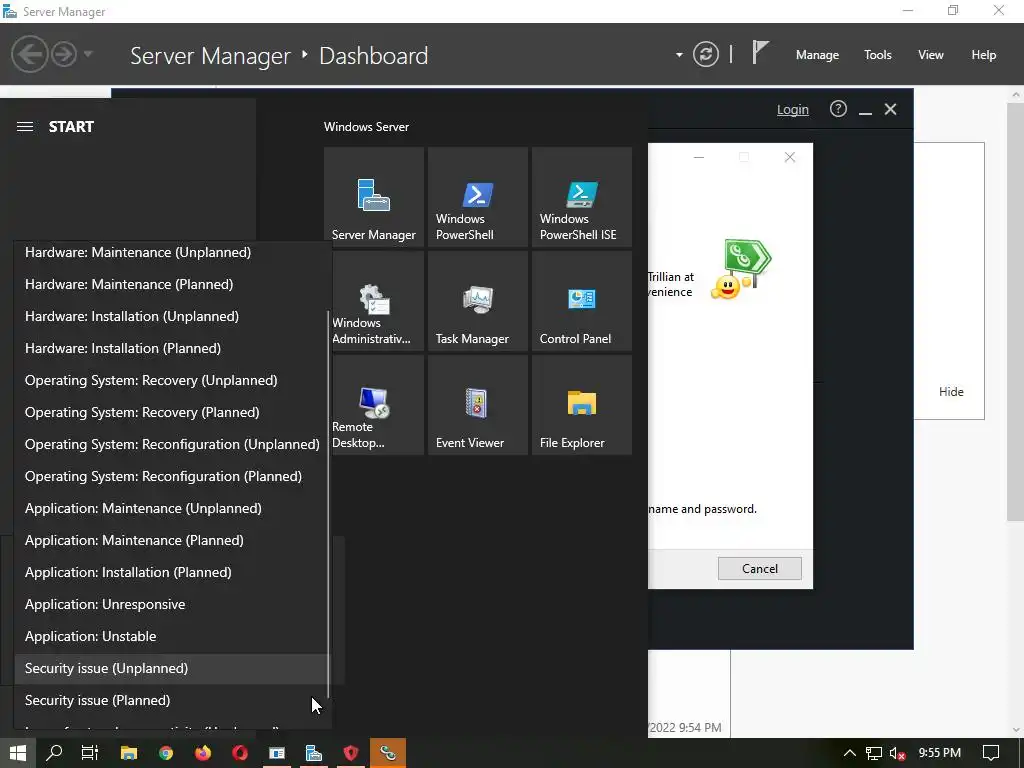Launch the Task Manager tile

pos(477,301)
